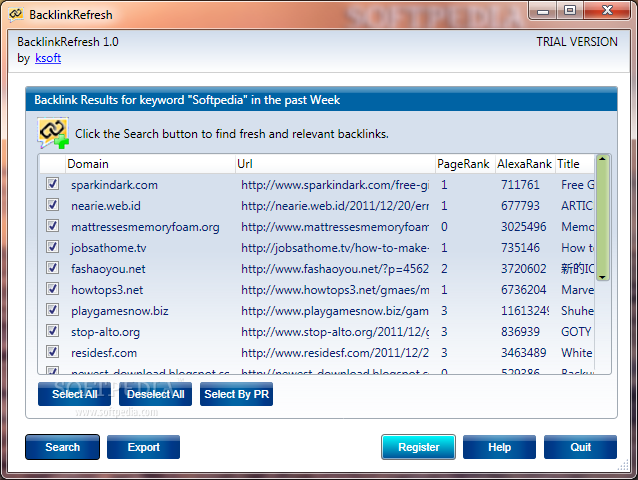The image size is (638, 480).
Task: Click the green vertical scrollbar thumb
Action: click(x=603, y=218)
